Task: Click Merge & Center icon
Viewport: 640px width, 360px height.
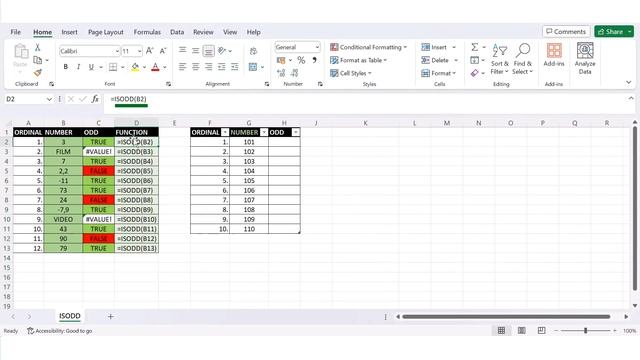Action: 253,67
